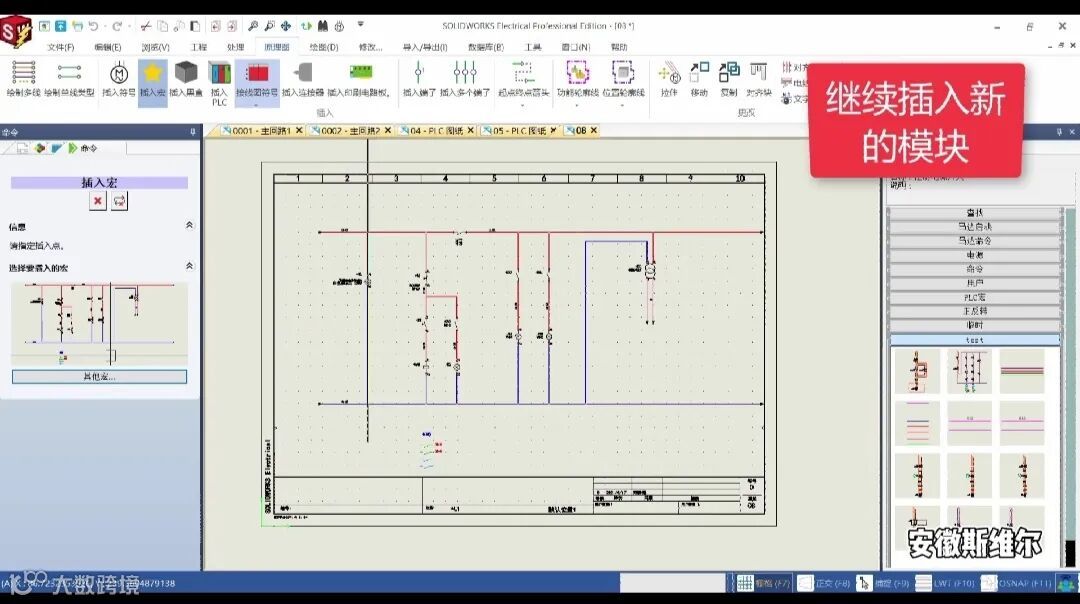Viewport: 1080px width, 604px height.
Task: Expand the PLC macro group bar
Action: pyautogui.click(x=975, y=298)
